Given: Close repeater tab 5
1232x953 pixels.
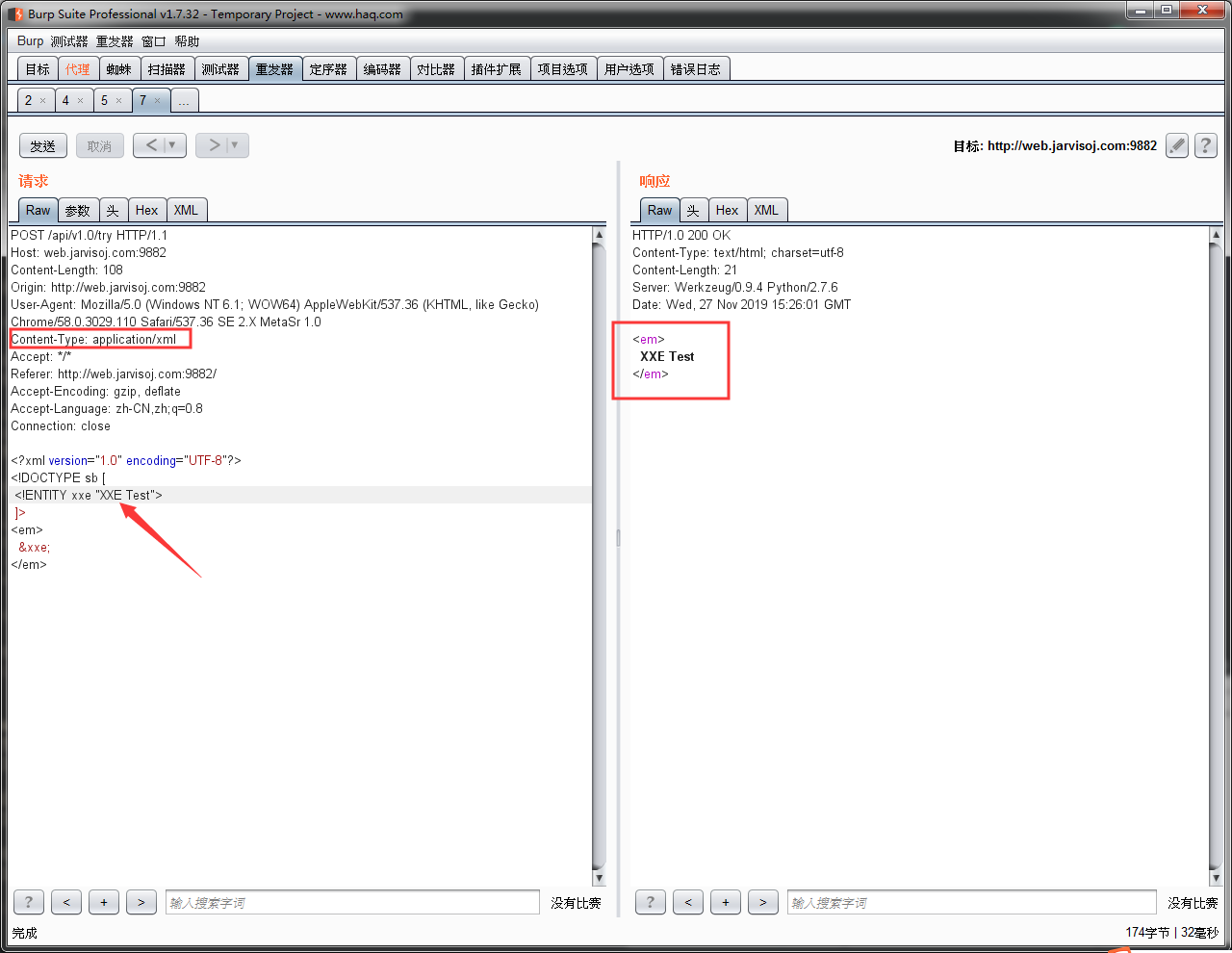Looking at the screenshot, I should tap(118, 100).
